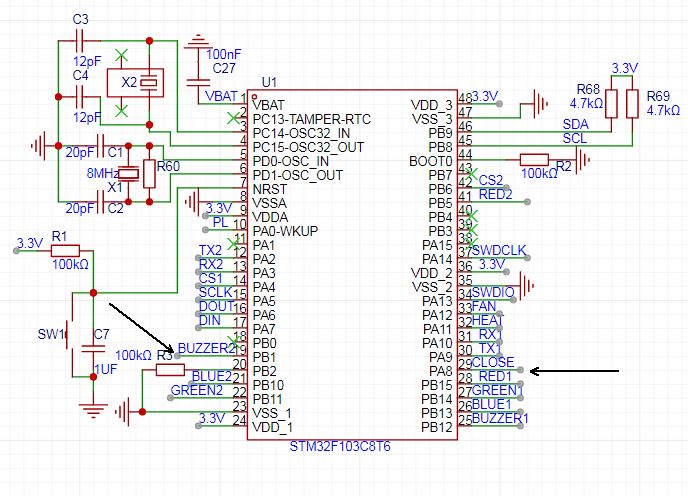
Task: Click the DIN net label
Action: pyautogui.click(x=210, y=320)
